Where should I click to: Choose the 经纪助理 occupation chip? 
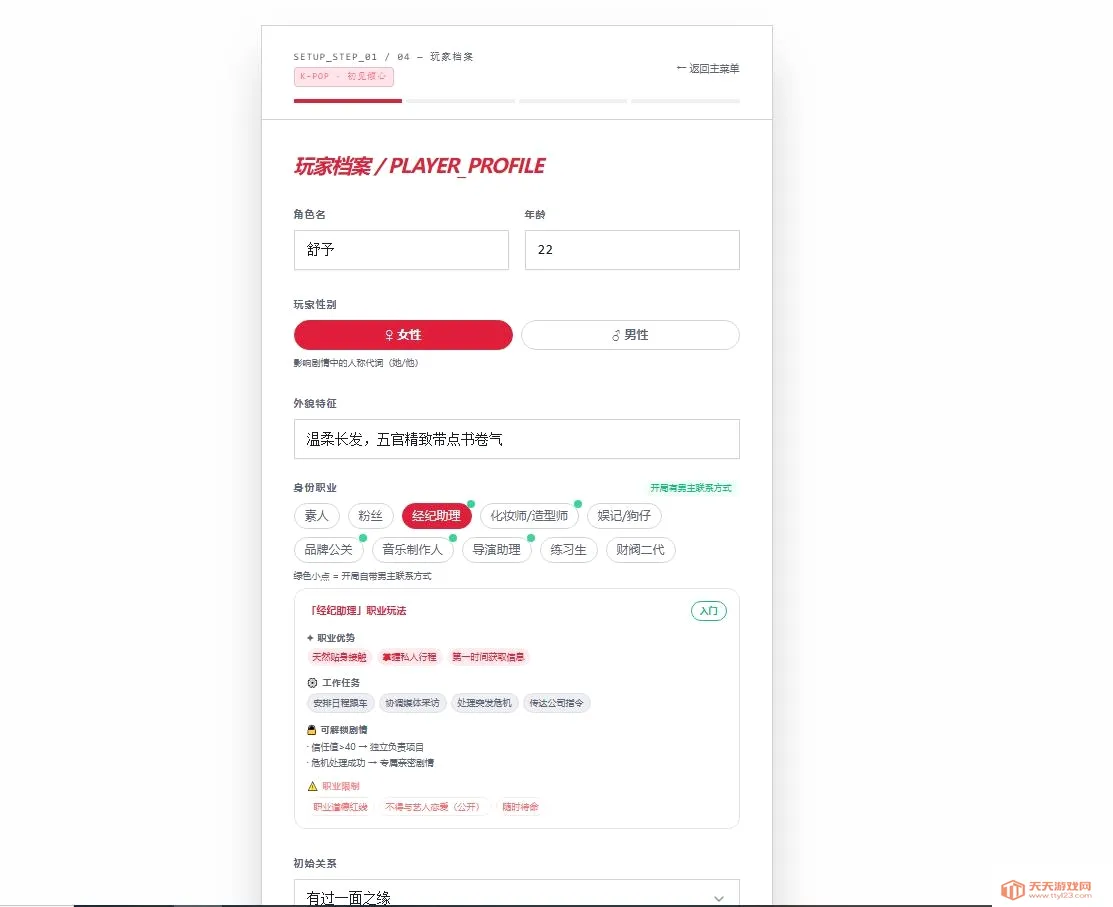(x=437, y=516)
